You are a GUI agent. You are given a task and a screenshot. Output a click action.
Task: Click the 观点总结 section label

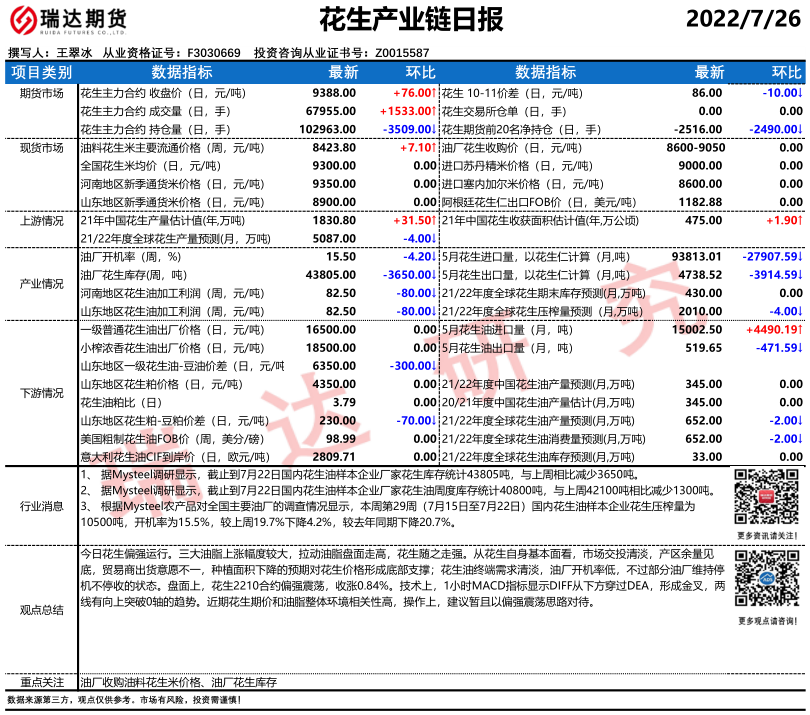point(41,608)
